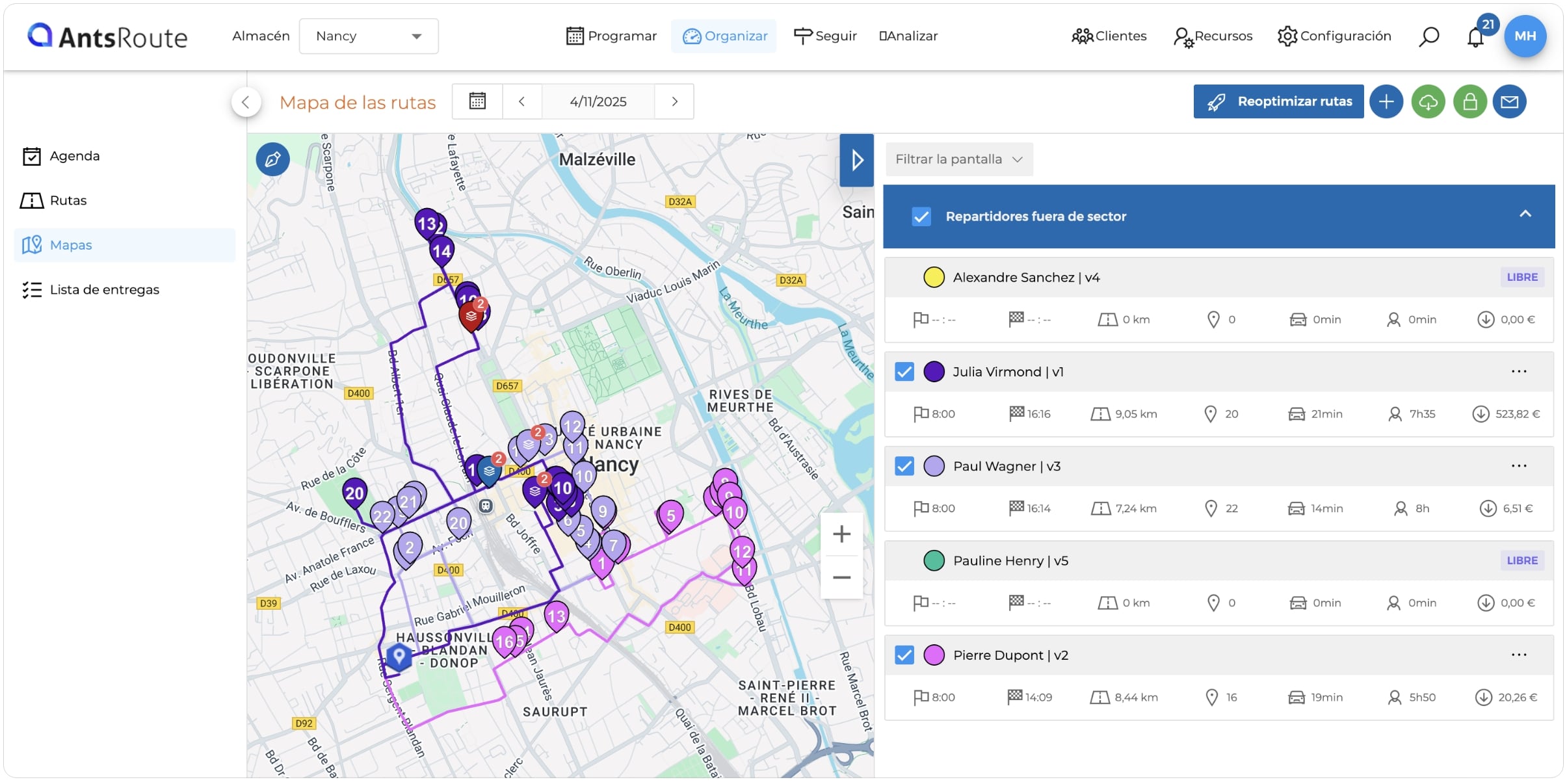Viewport: 1567px width, 784px height.
Task: Collapse the left sidebar arrow
Action: (246, 101)
